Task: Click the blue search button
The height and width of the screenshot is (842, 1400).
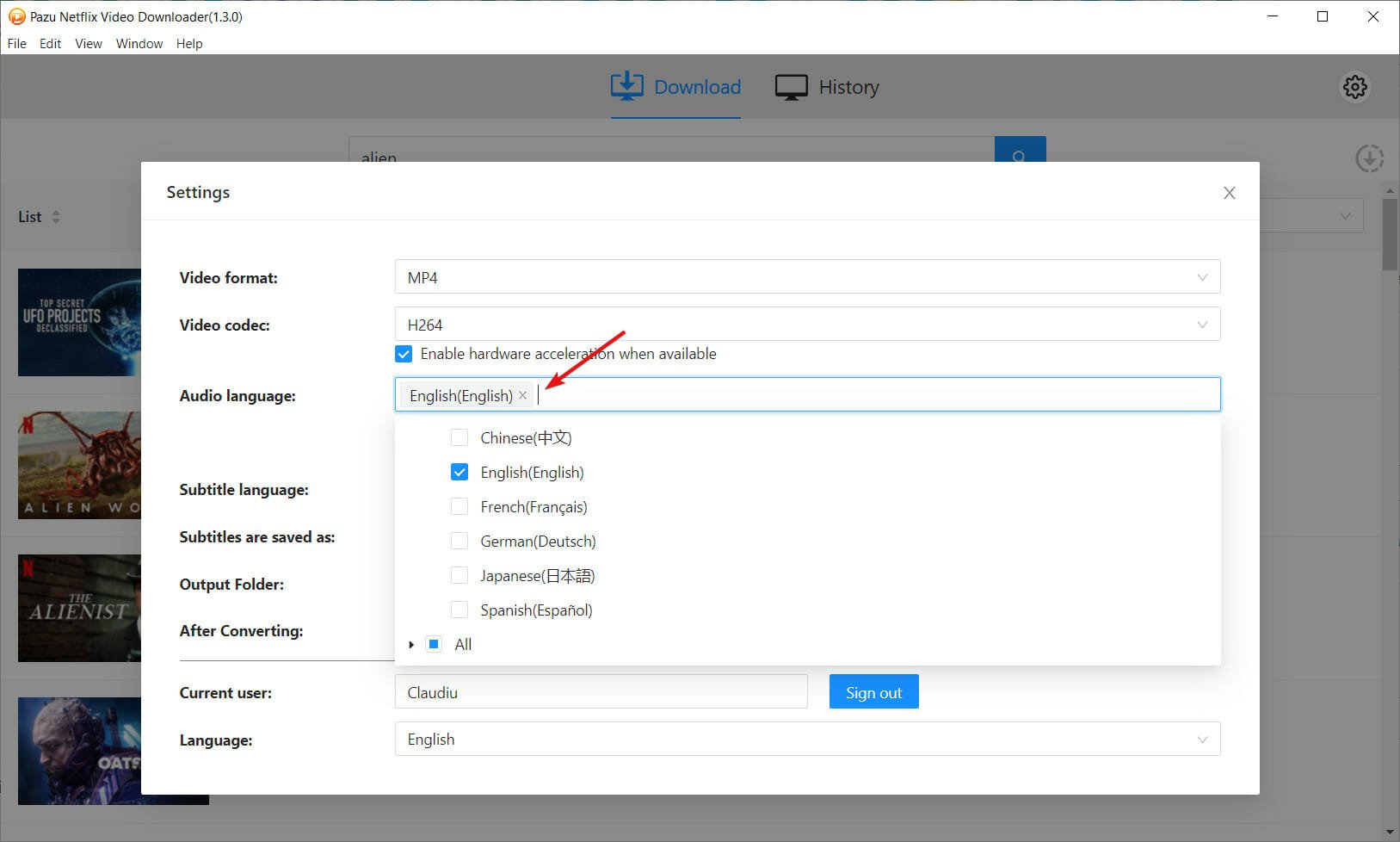Action: (1020, 150)
